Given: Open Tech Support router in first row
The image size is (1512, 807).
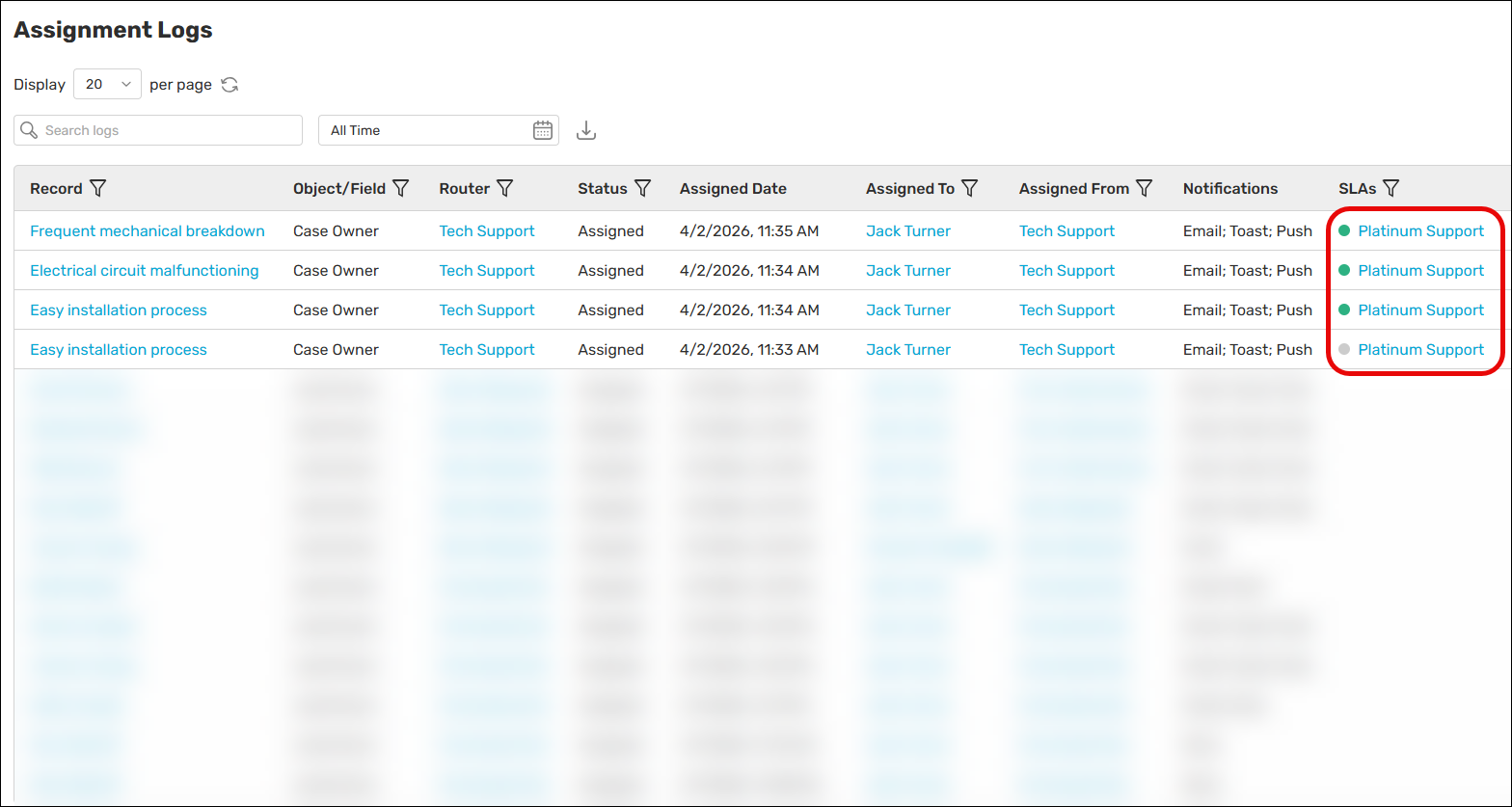Looking at the screenshot, I should click(487, 231).
